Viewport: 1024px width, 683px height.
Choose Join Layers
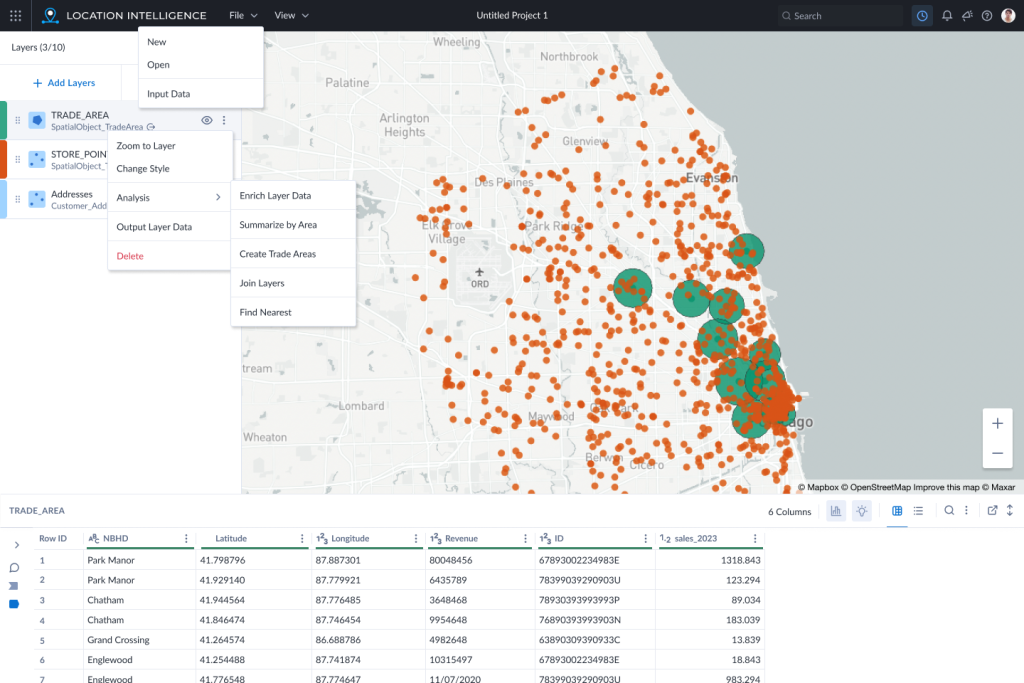click(x=293, y=283)
